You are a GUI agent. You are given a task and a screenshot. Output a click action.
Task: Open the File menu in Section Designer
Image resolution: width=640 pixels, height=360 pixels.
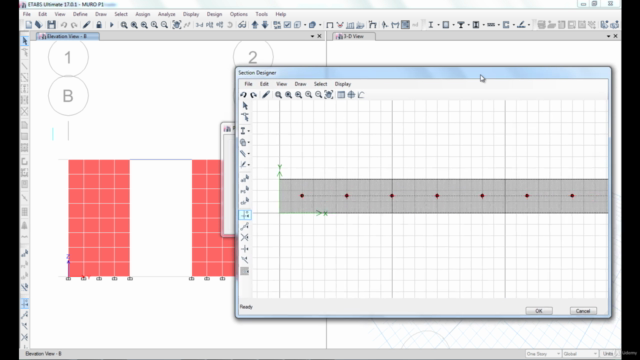click(x=248, y=84)
